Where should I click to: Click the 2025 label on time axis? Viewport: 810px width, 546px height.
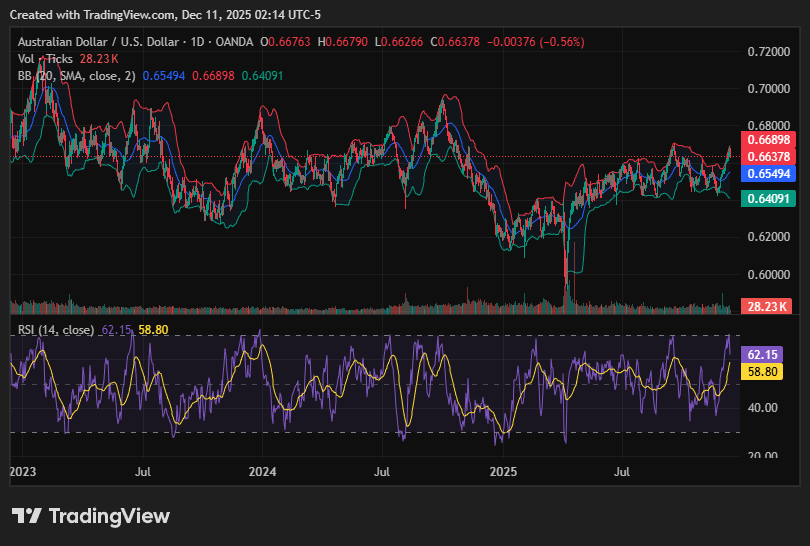pyautogui.click(x=502, y=470)
